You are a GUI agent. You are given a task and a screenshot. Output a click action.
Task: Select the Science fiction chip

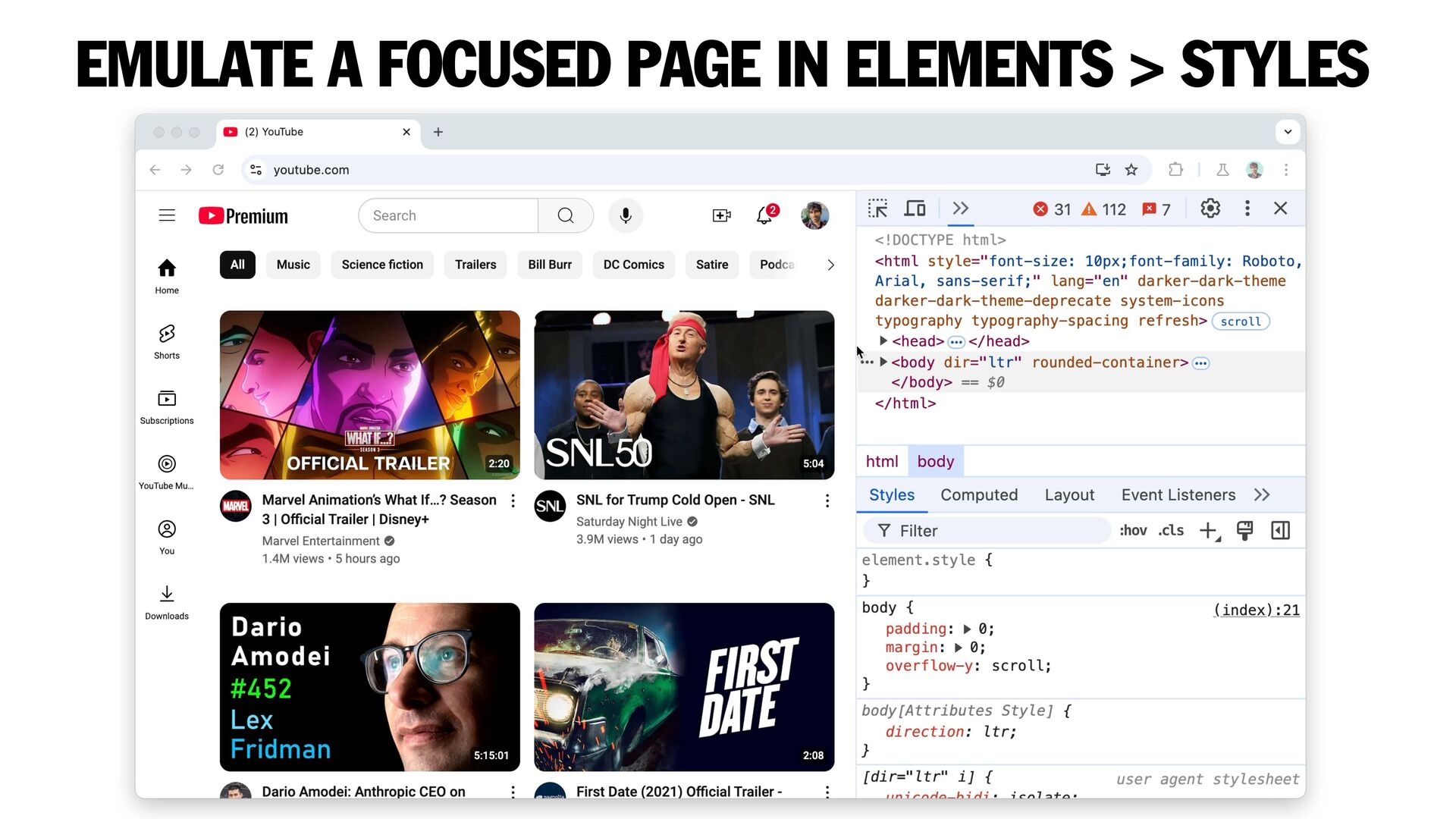tap(382, 265)
